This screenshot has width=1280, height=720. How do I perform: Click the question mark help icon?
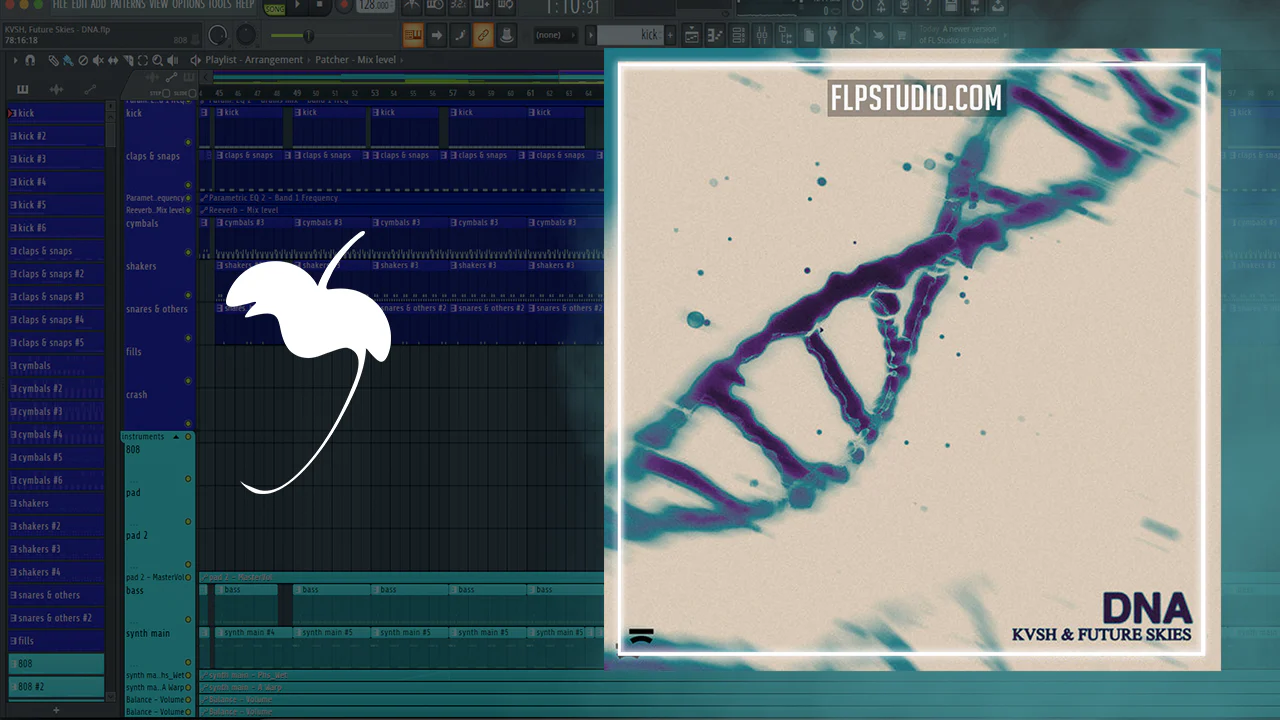[929, 6]
